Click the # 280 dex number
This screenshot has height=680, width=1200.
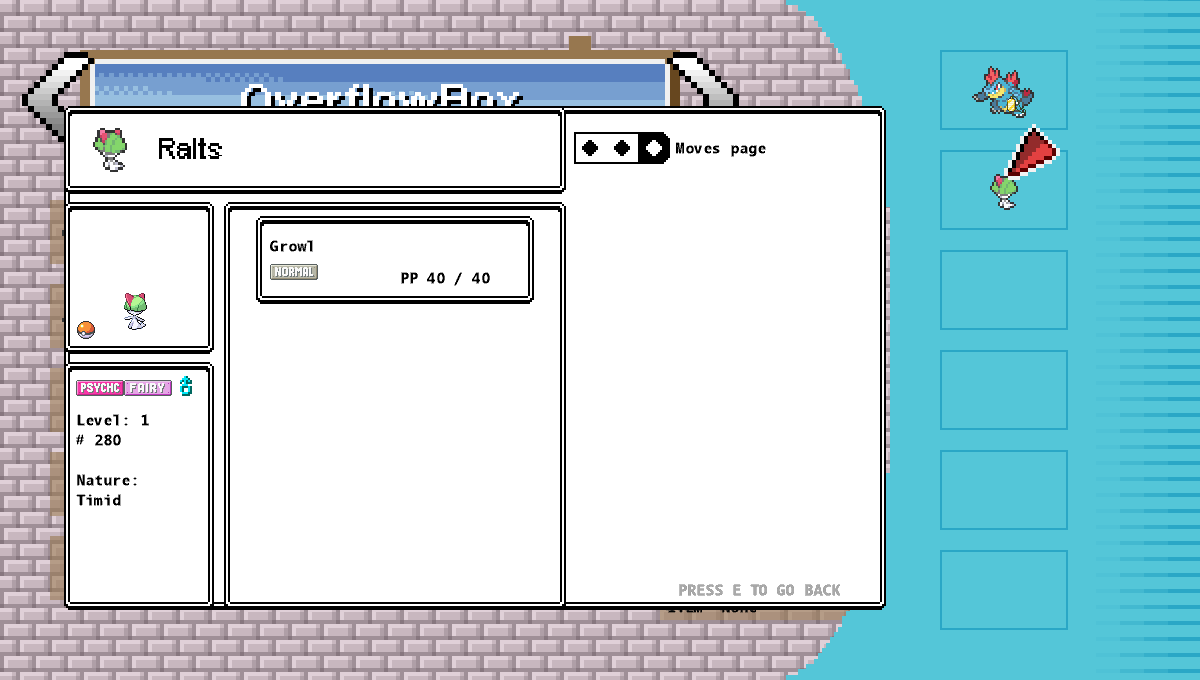99,440
